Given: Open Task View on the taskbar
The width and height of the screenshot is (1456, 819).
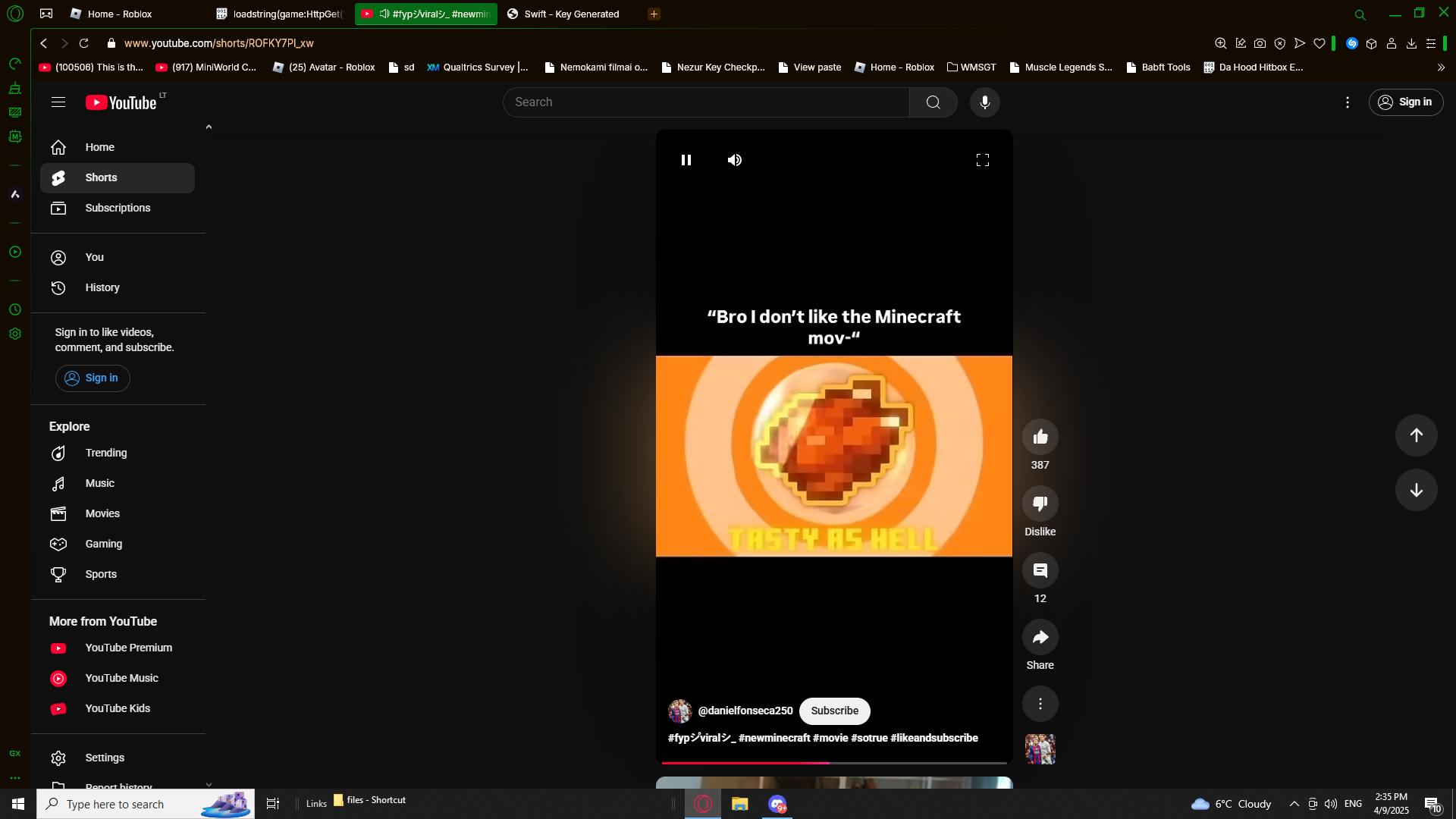Looking at the screenshot, I should 273,804.
